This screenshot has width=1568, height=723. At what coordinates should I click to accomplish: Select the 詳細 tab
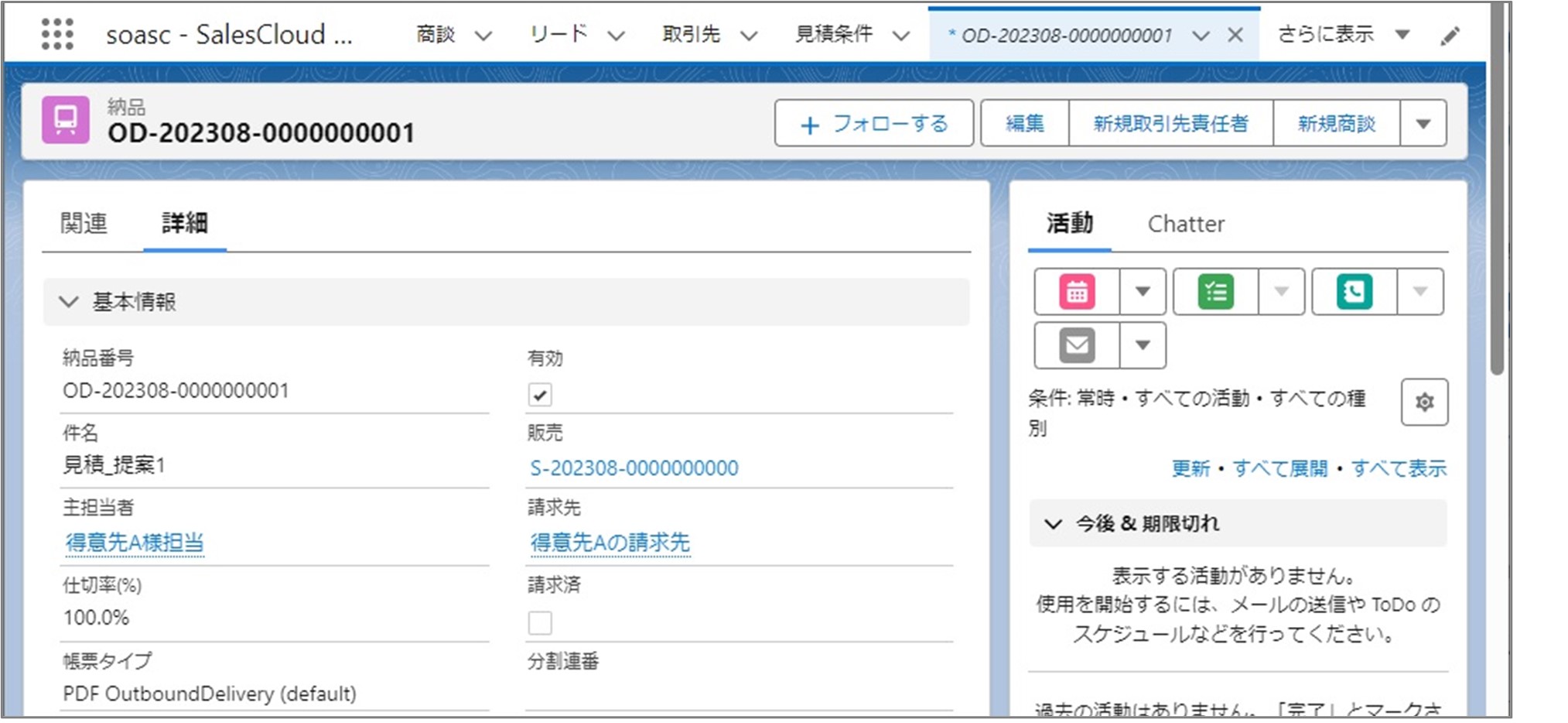(x=184, y=224)
